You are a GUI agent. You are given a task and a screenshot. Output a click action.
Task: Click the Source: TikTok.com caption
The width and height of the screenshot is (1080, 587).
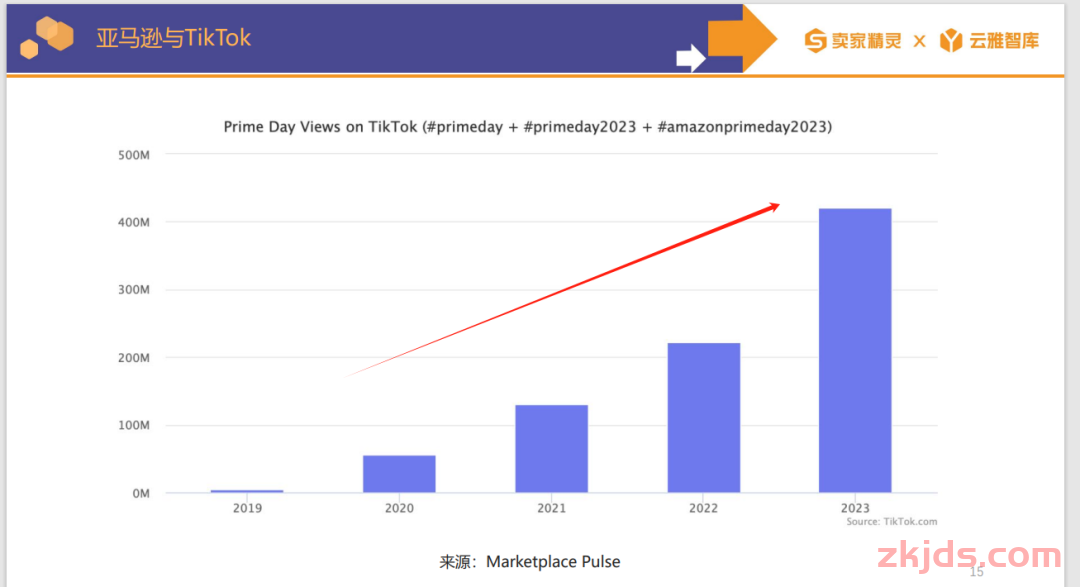[892, 522]
